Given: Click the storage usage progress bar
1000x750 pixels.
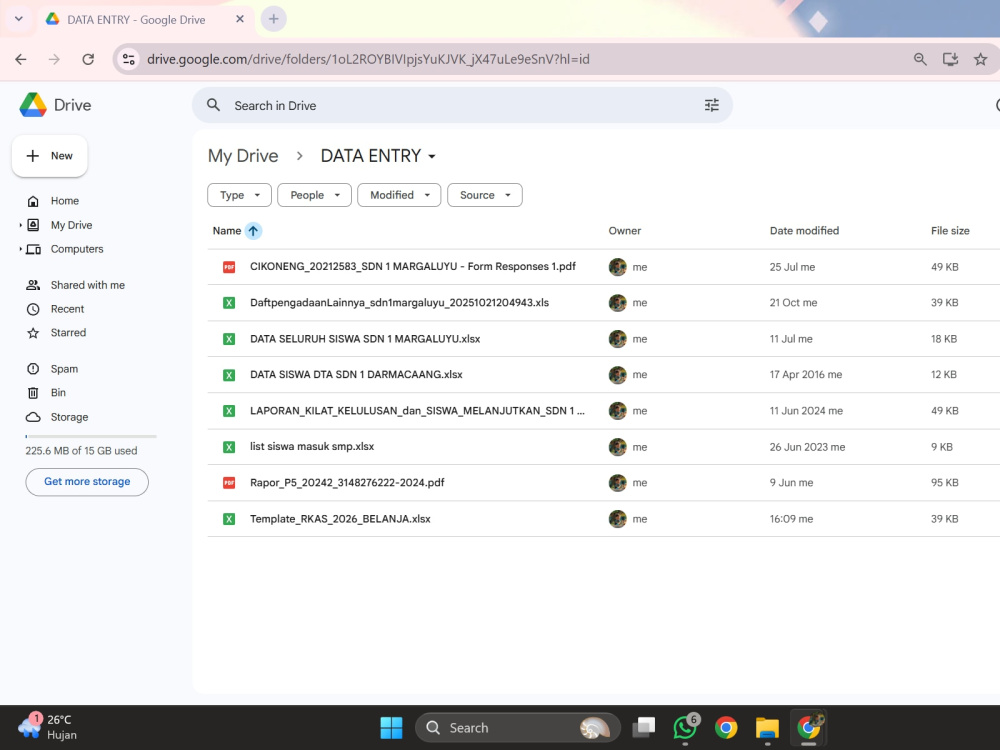Looking at the screenshot, I should pos(91,436).
